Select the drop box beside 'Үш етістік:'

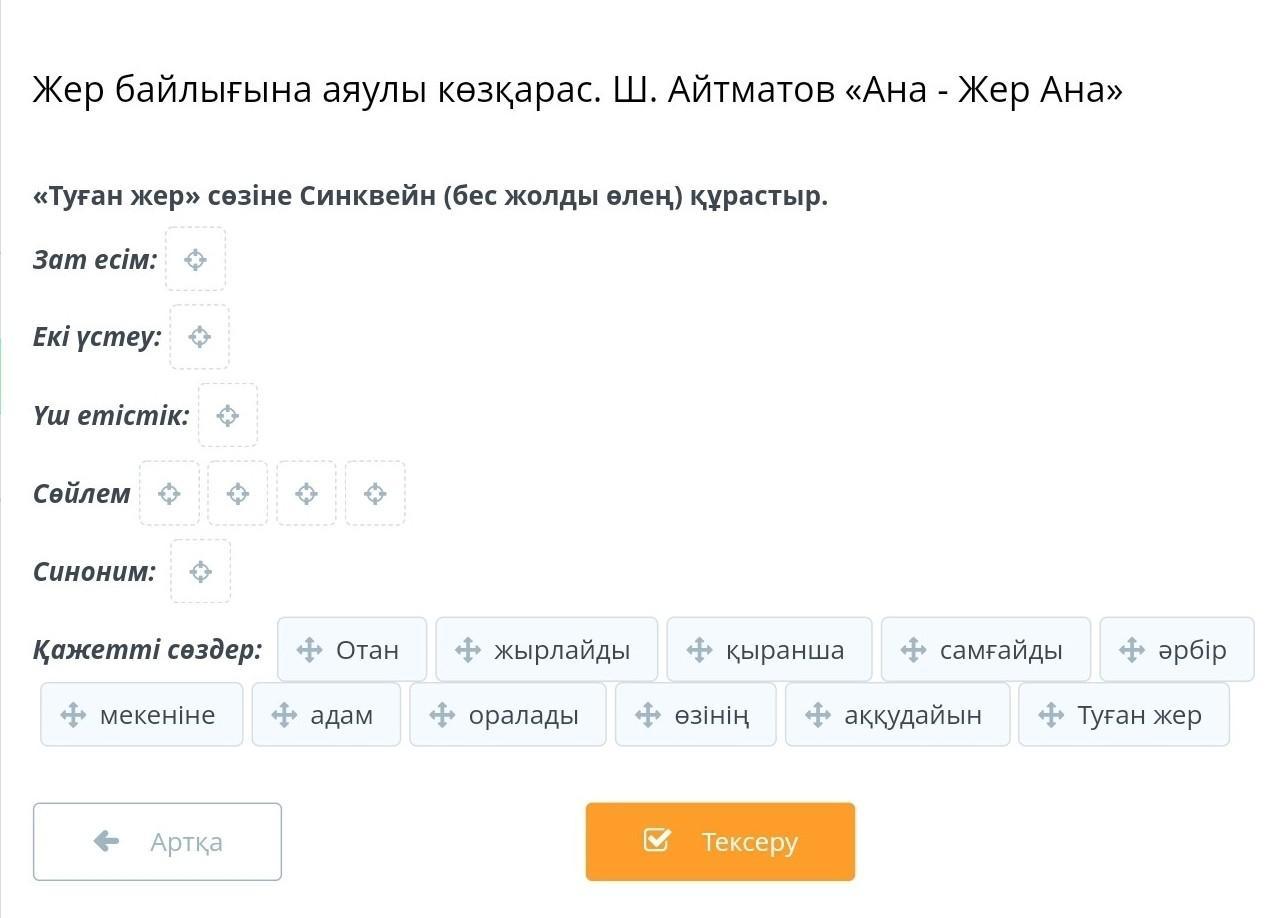(x=228, y=415)
